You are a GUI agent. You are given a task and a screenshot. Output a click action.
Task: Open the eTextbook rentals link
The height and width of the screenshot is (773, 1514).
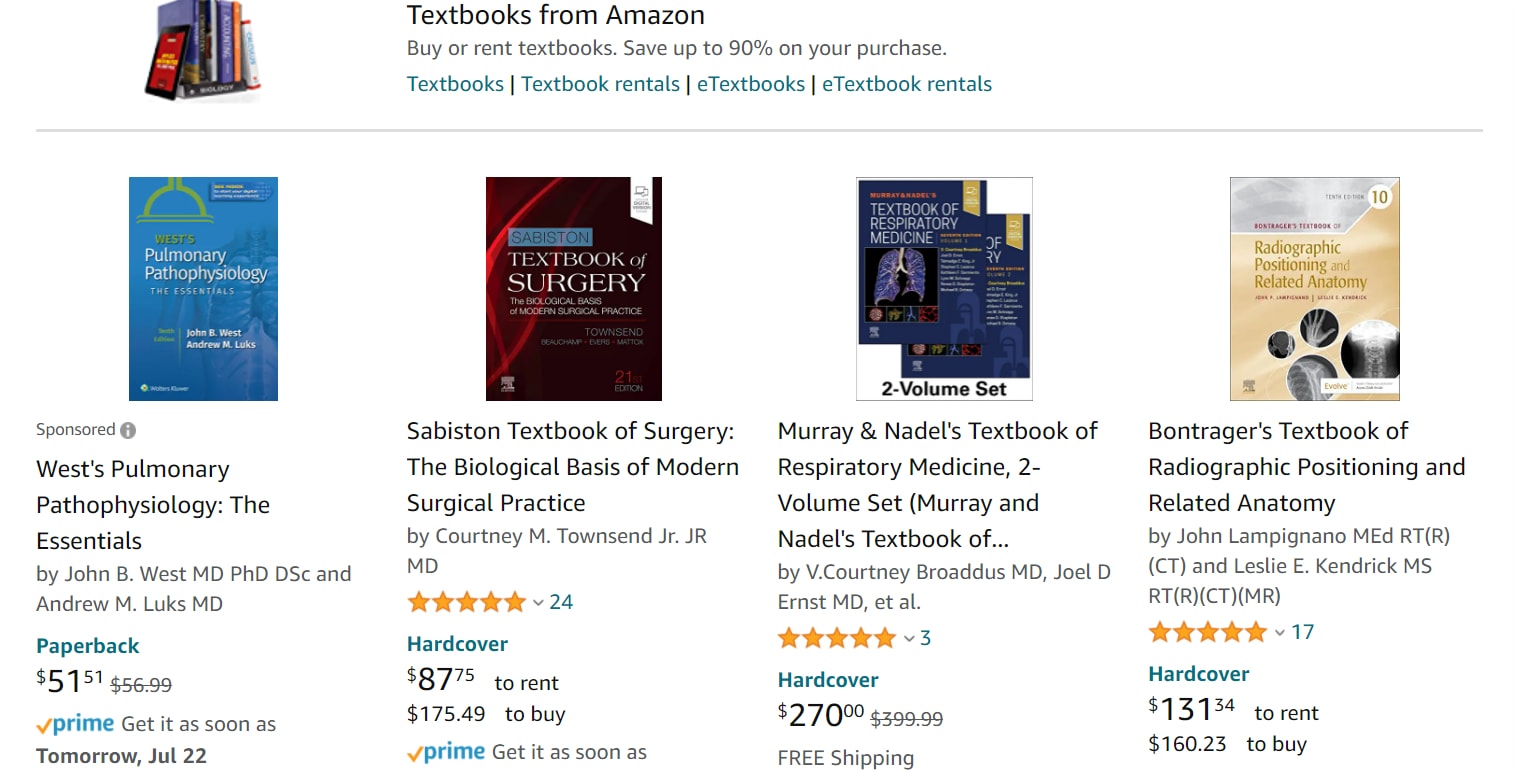tap(906, 83)
